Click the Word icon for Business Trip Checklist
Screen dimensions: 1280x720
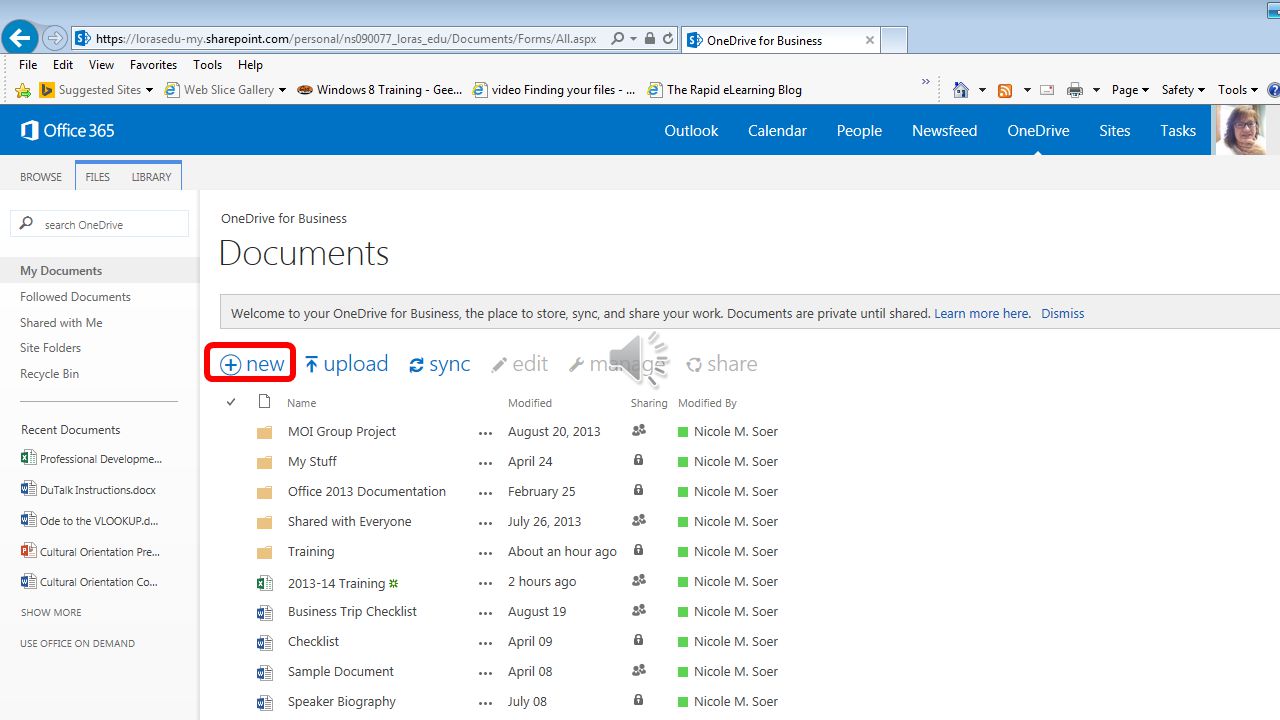264,613
